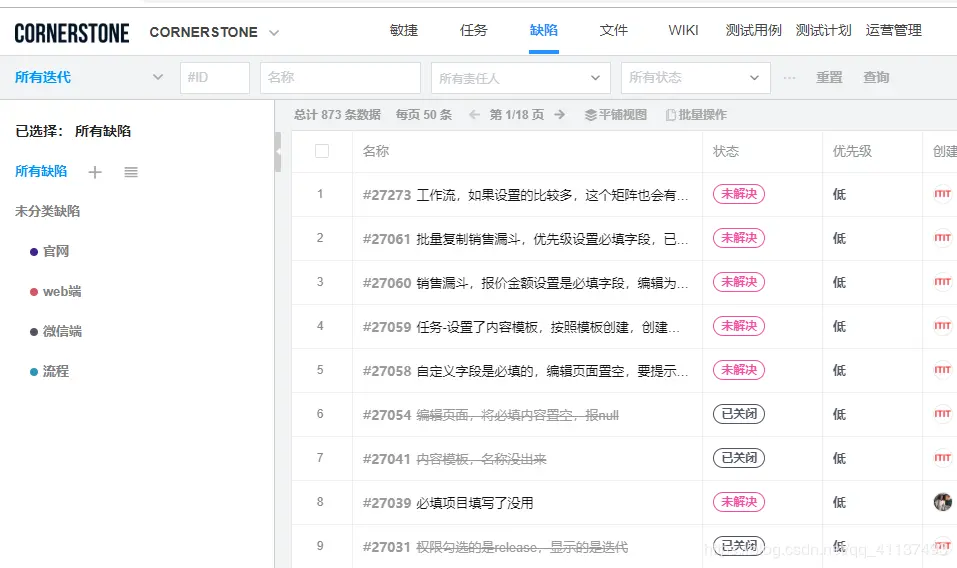Open defect #27060 销售漏斗
Viewport: 957px width, 568px height.
(525, 283)
